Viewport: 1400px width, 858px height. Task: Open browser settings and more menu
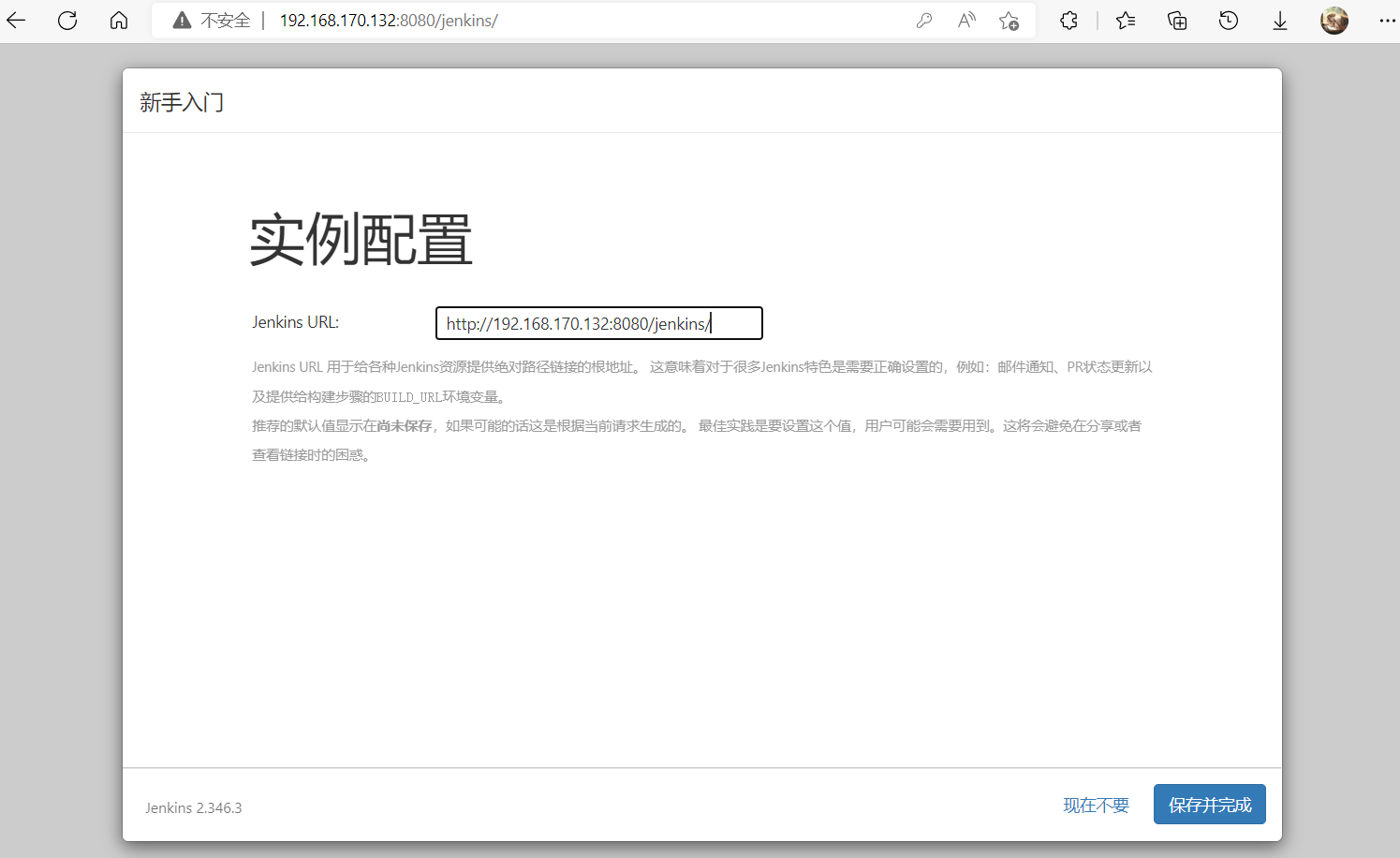click(x=1387, y=21)
